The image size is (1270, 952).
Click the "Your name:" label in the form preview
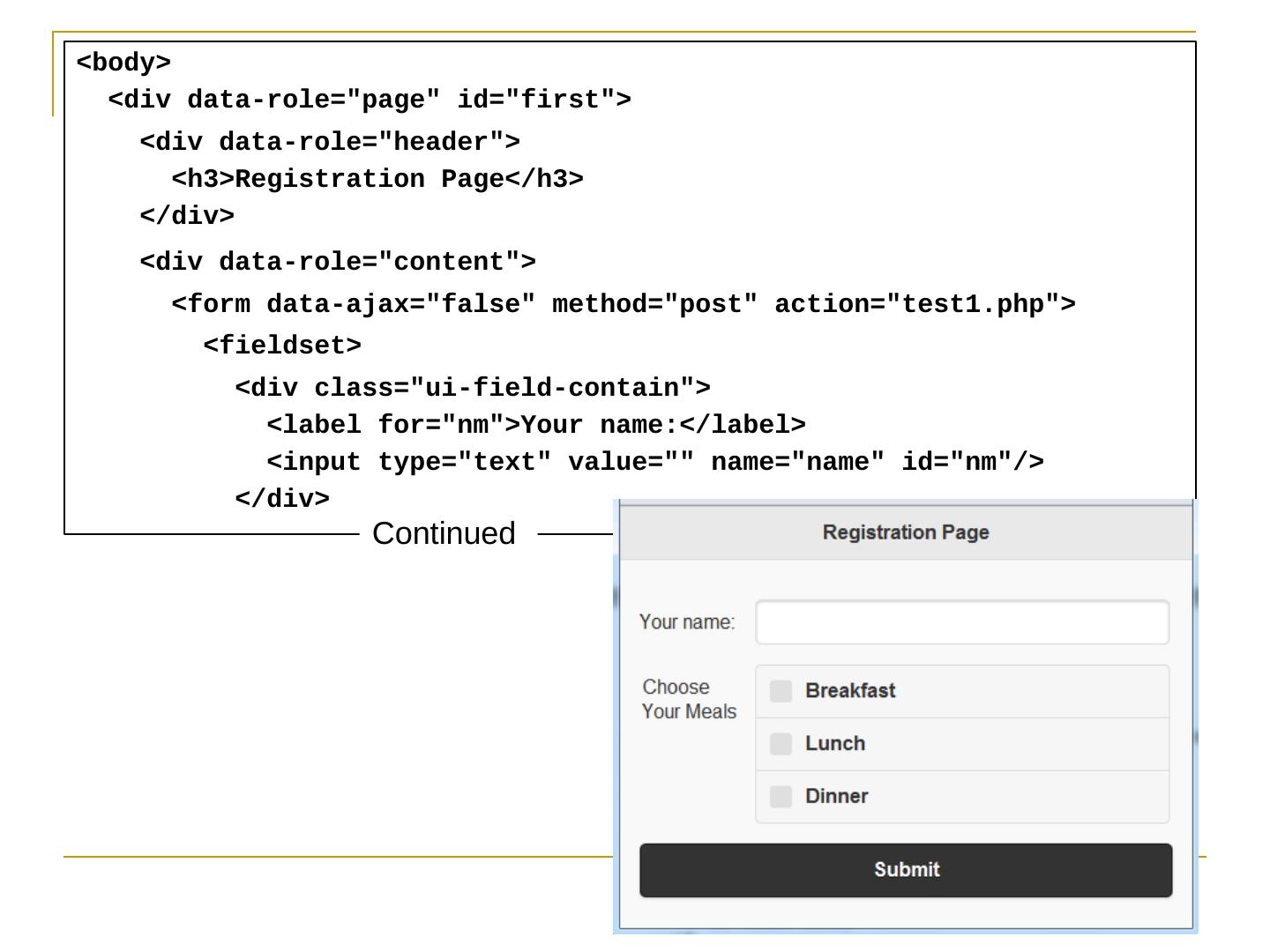(x=686, y=622)
